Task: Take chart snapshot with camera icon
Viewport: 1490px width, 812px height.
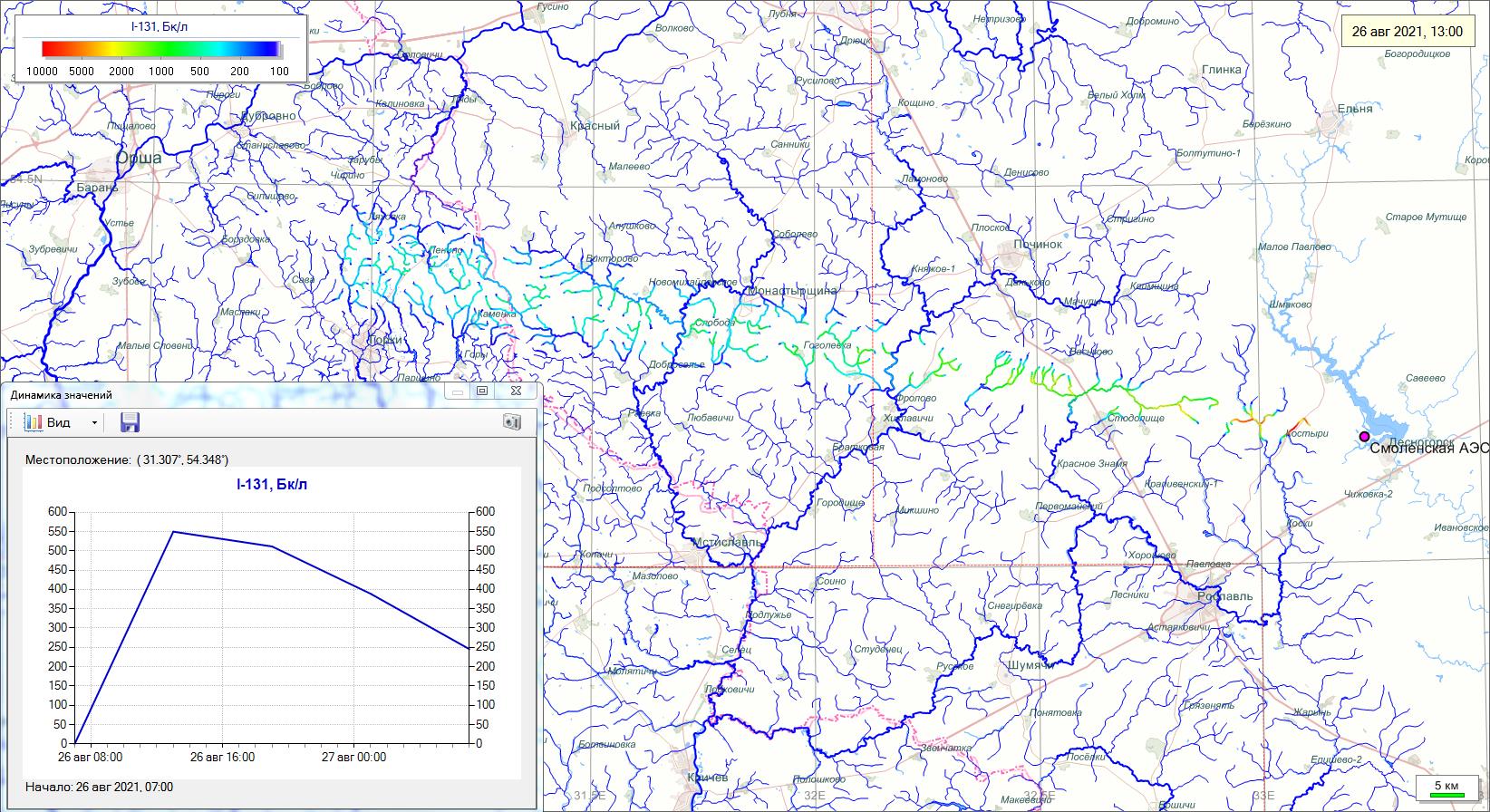Action: [x=513, y=422]
